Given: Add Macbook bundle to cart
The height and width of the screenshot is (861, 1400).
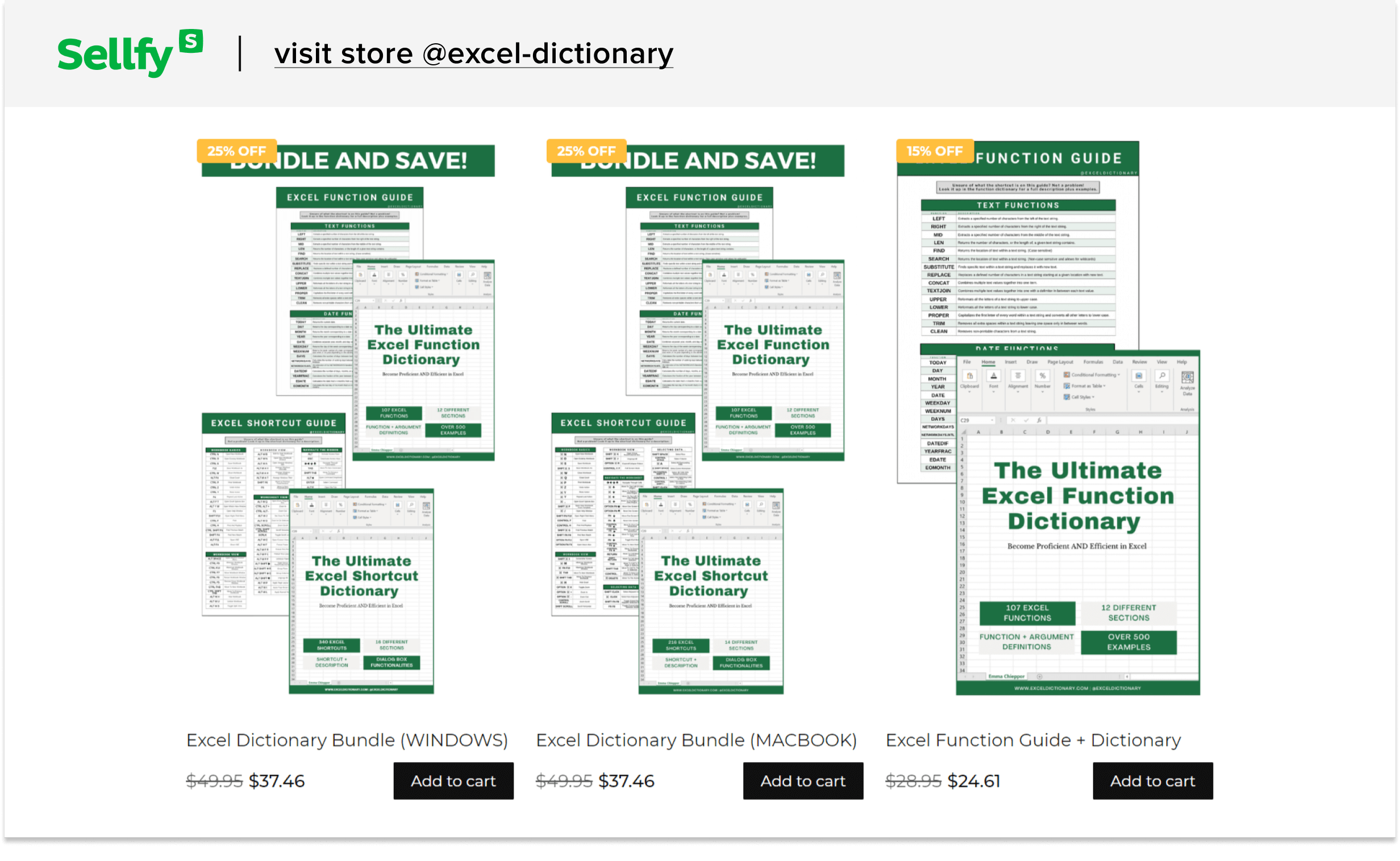Looking at the screenshot, I should (x=803, y=781).
